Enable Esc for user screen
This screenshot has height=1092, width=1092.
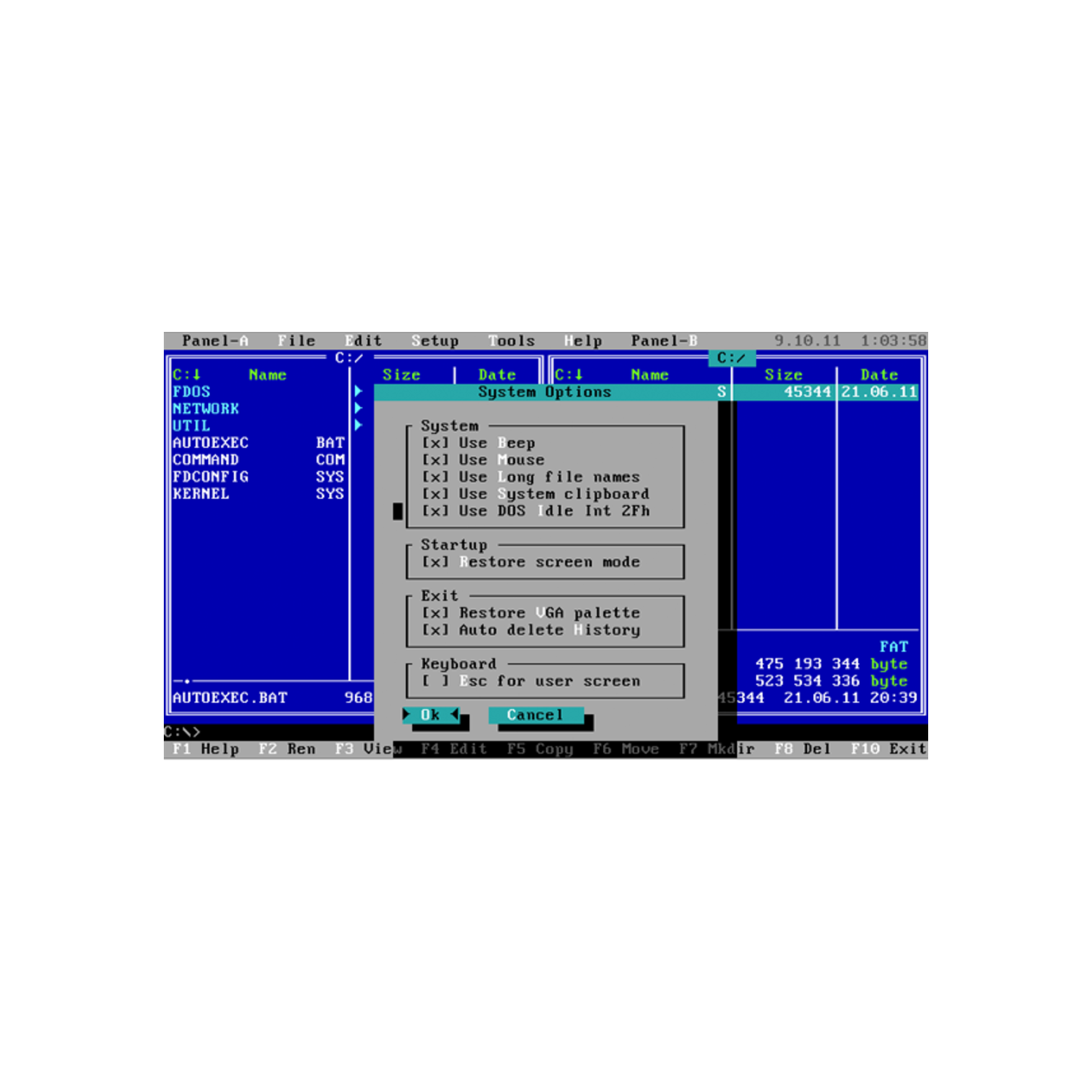pos(435,681)
